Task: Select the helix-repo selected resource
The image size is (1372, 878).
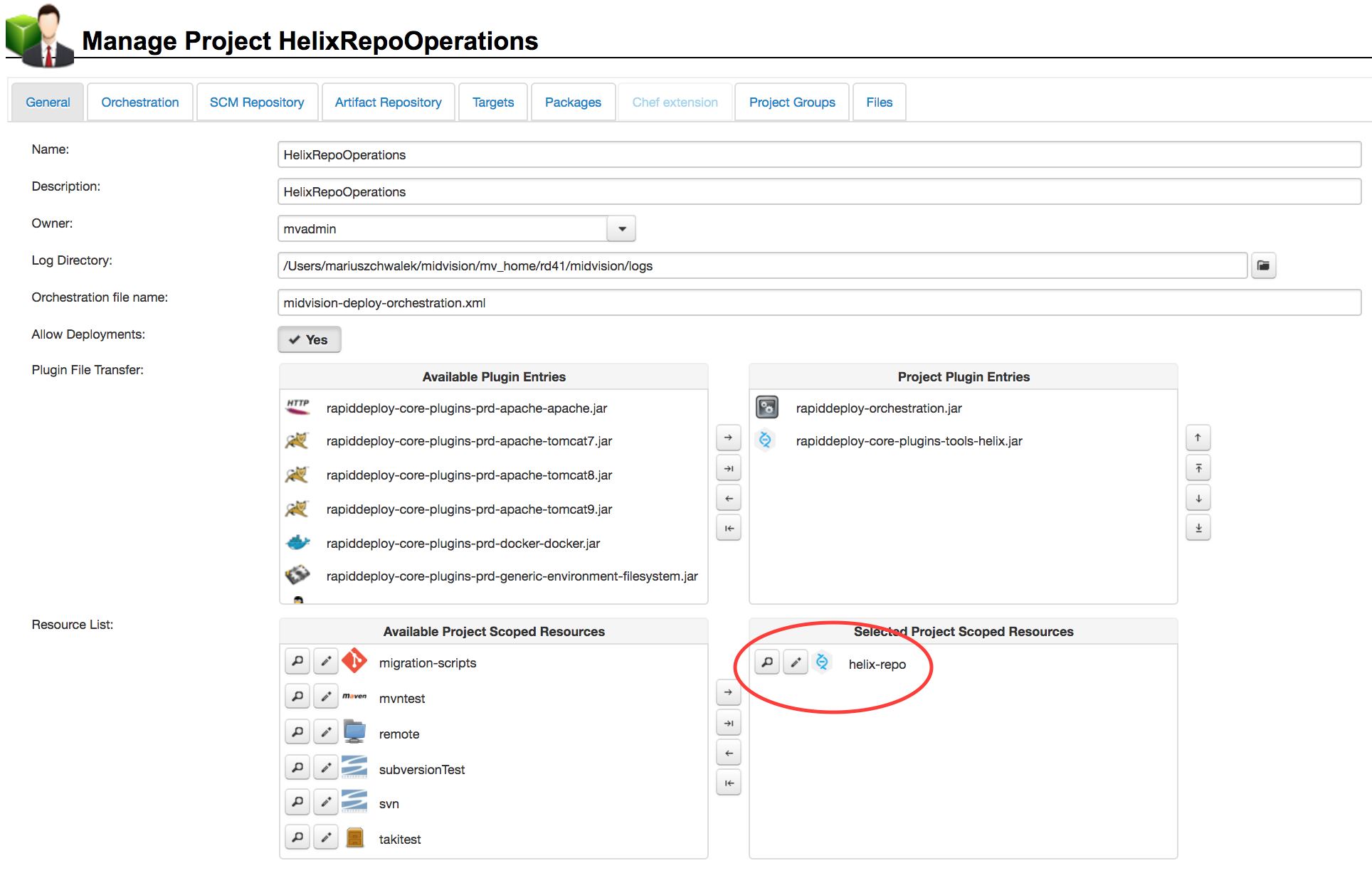Action: pos(964,664)
